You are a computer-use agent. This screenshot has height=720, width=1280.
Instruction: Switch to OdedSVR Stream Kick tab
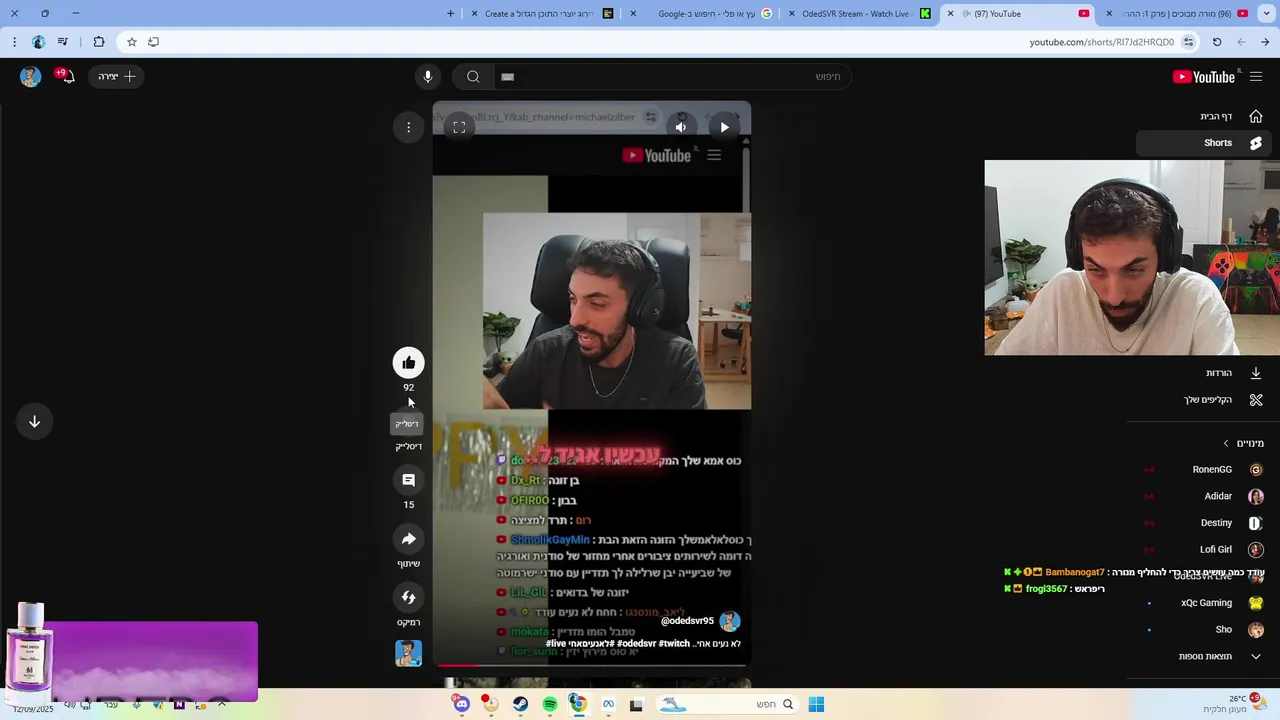click(x=862, y=14)
